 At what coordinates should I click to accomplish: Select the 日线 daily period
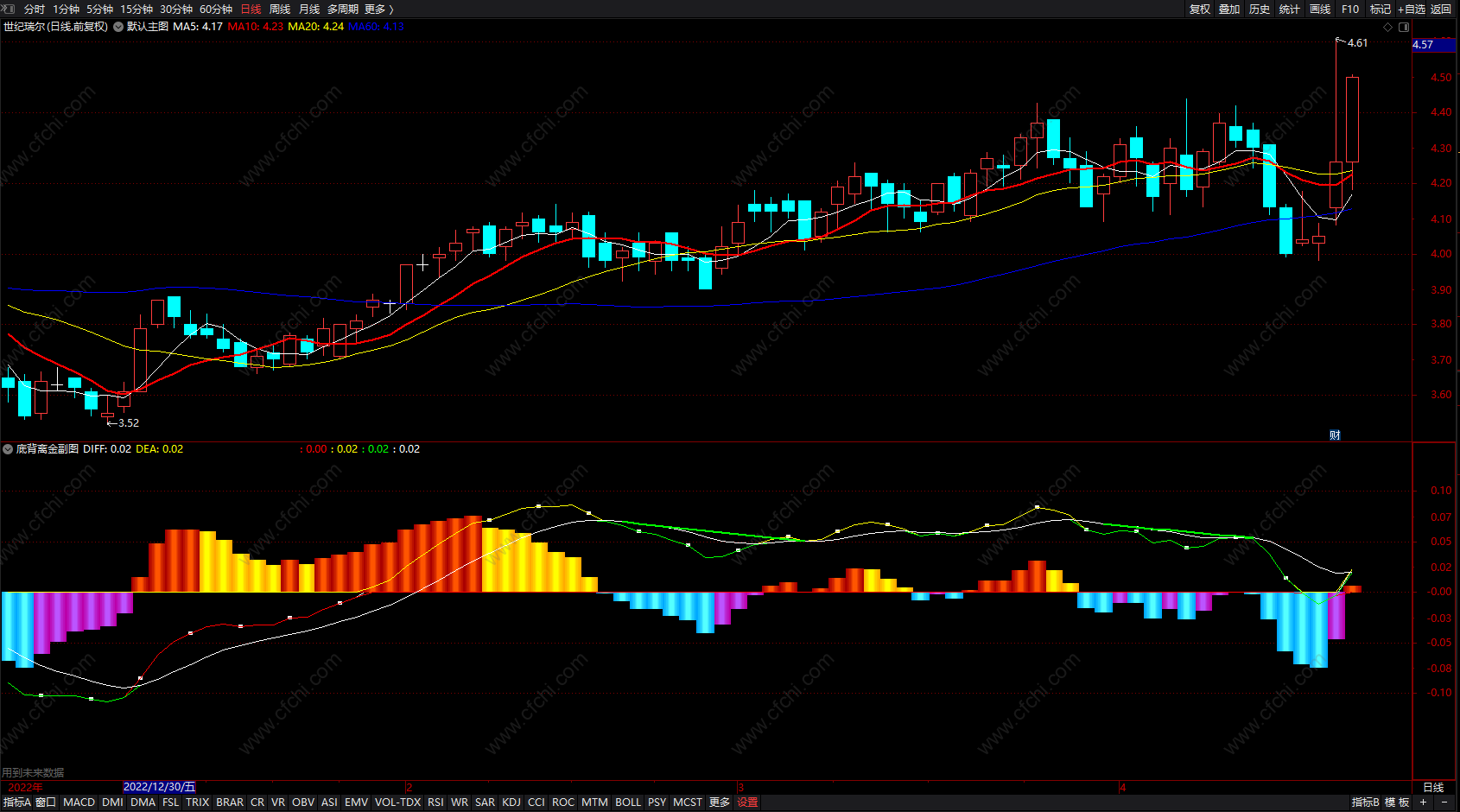pos(251,10)
